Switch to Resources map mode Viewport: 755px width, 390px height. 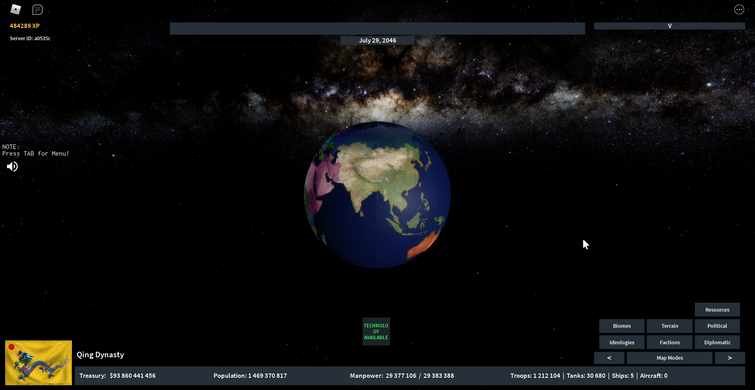click(x=717, y=310)
